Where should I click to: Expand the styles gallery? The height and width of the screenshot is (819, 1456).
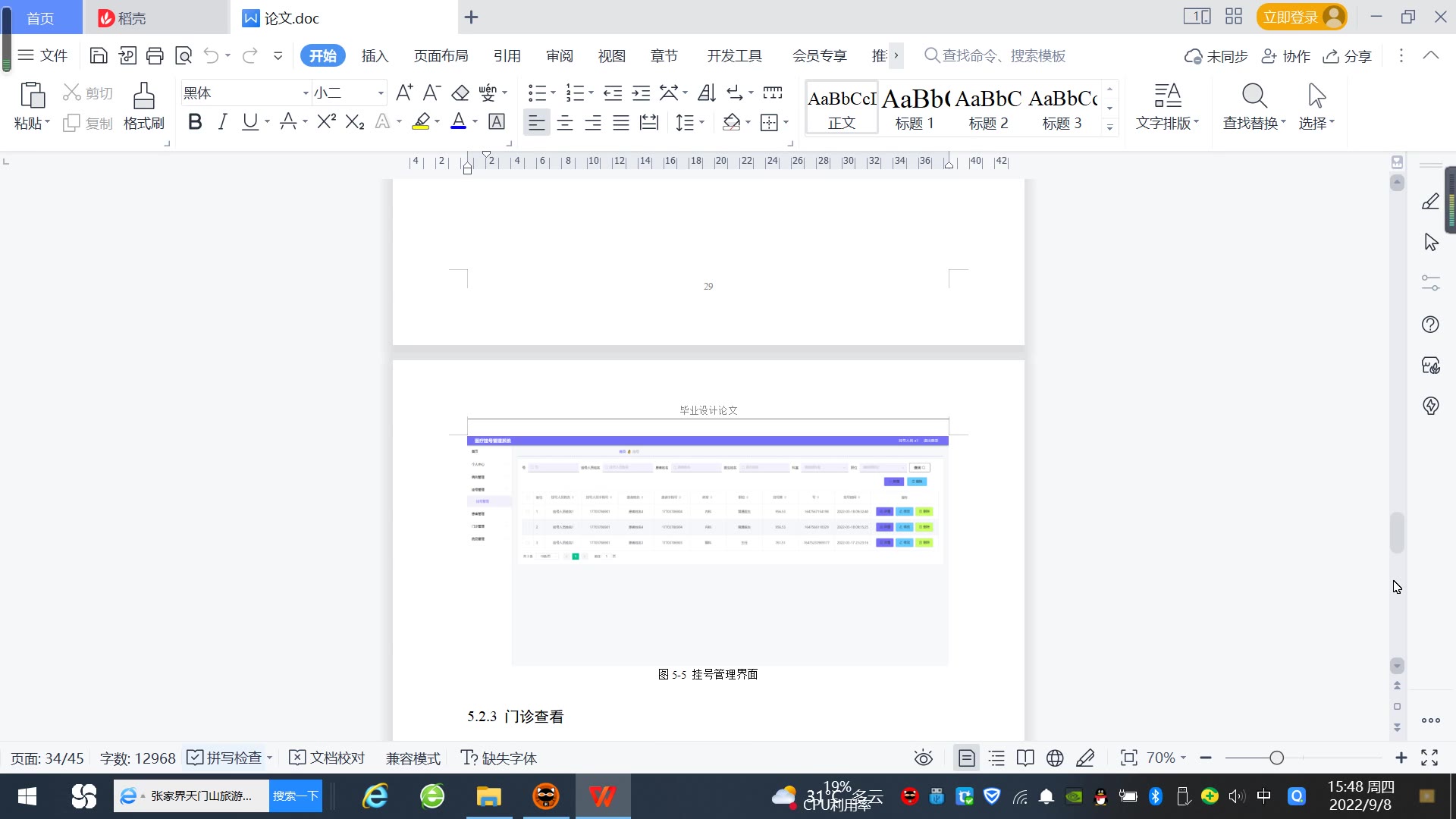click(x=1109, y=127)
